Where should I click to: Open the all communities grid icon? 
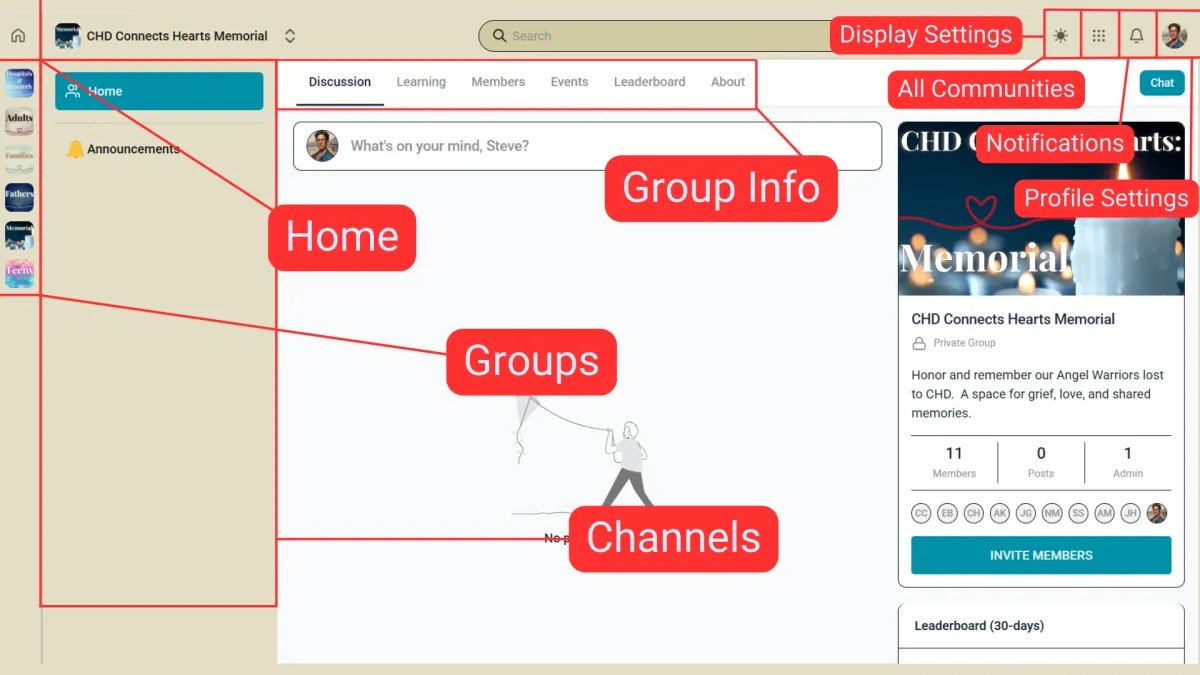click(1099, 36)
